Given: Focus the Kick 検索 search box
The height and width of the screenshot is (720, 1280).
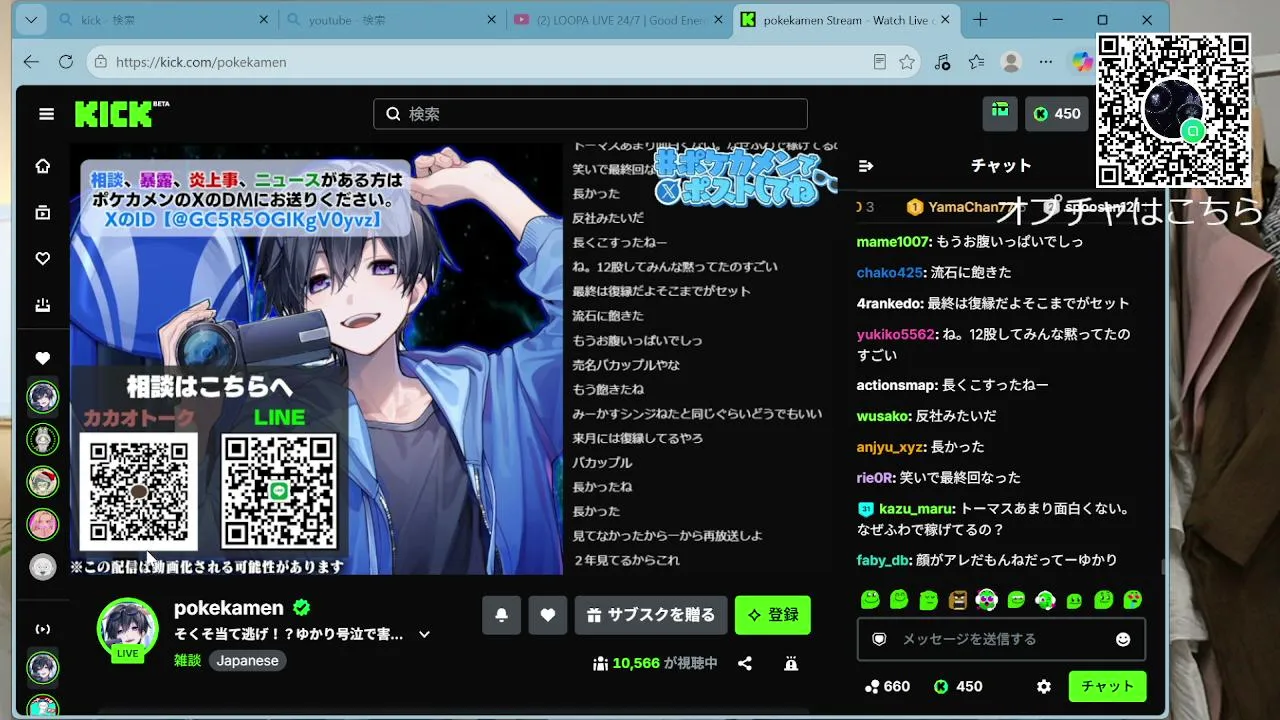Looking at the screenshot, I should point(590,114).
